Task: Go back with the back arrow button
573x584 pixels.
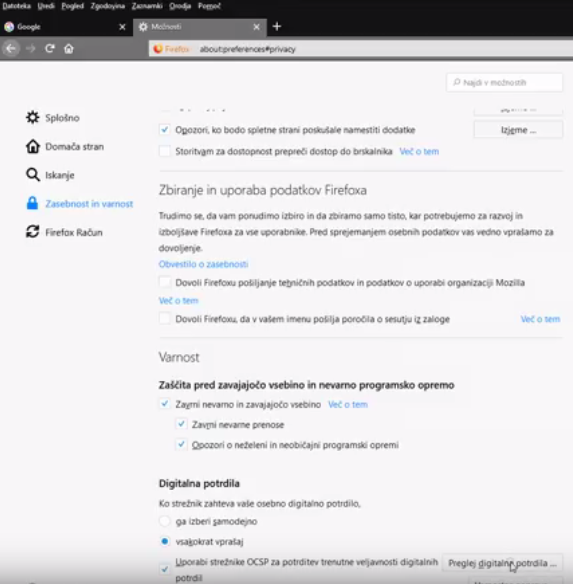Action: point(11,48)
